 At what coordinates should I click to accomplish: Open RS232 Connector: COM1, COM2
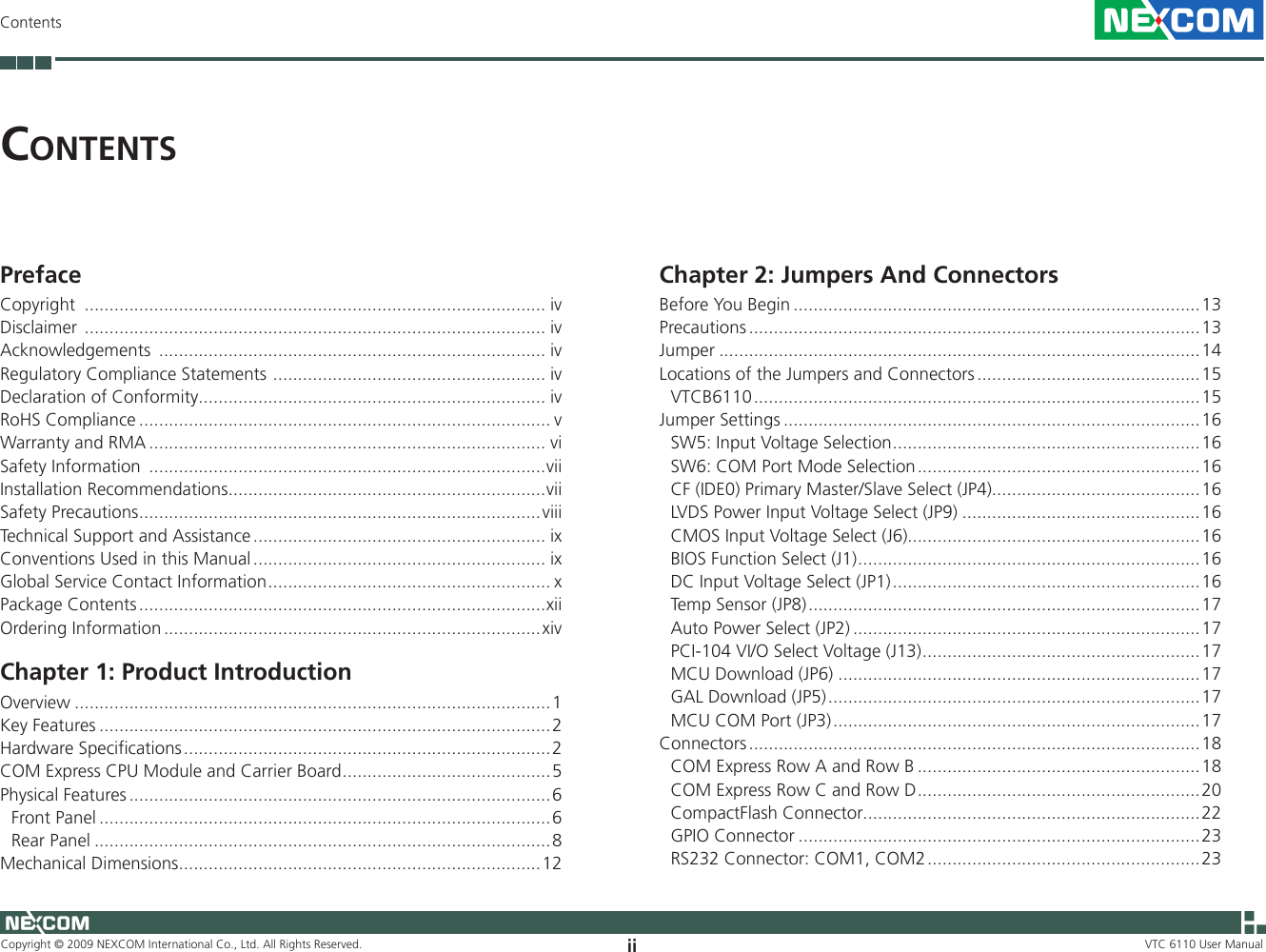[x=946, y=859]
